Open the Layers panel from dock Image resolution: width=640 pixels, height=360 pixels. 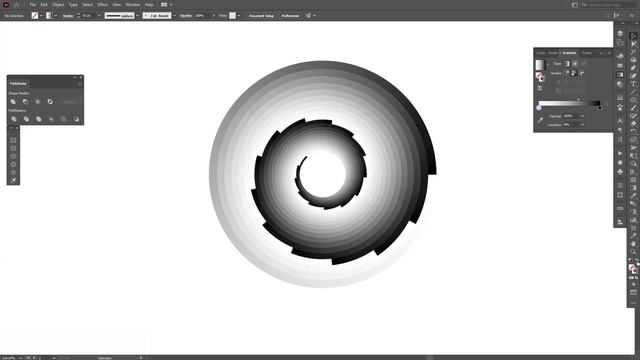pyautogui.click(x=620, y=33)
